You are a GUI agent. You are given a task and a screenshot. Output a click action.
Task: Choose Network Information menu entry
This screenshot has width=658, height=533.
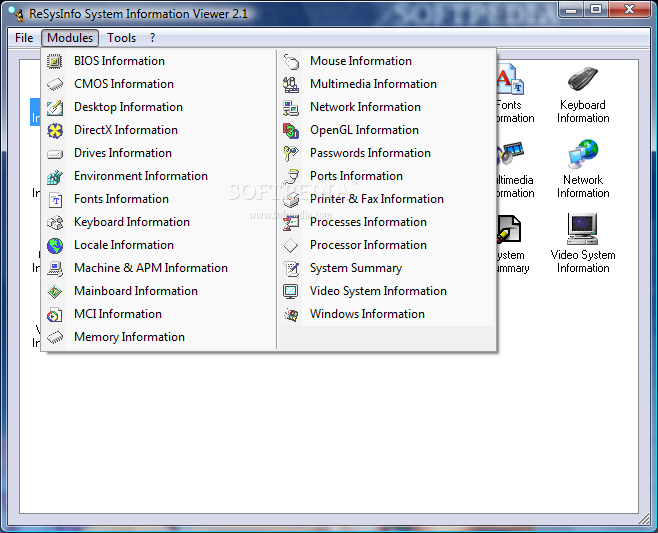[386, 107]
